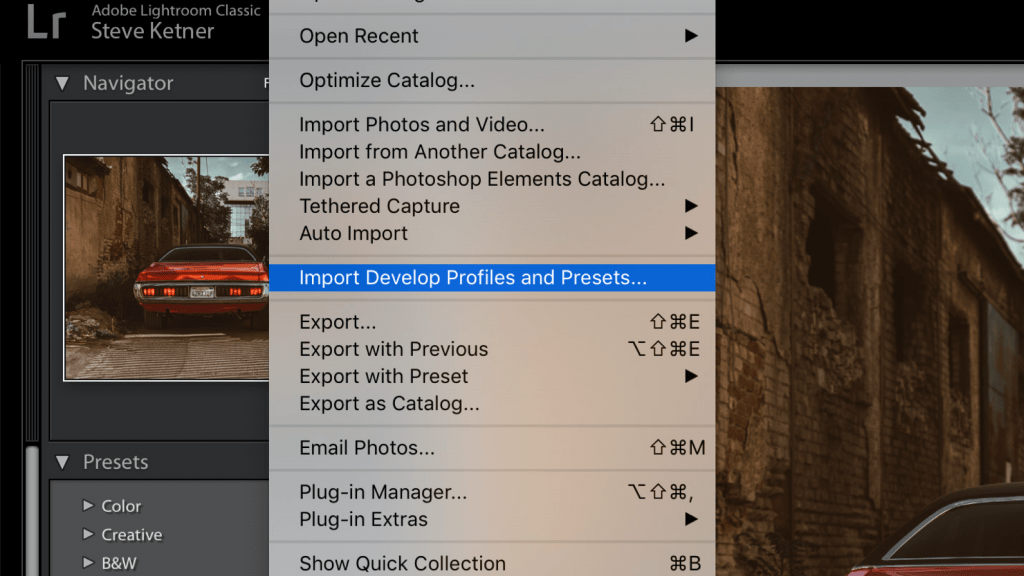1024x576 pixels.
Task: Choose Import a Photoshop Elements Catalog
Action: coord(482,179)
